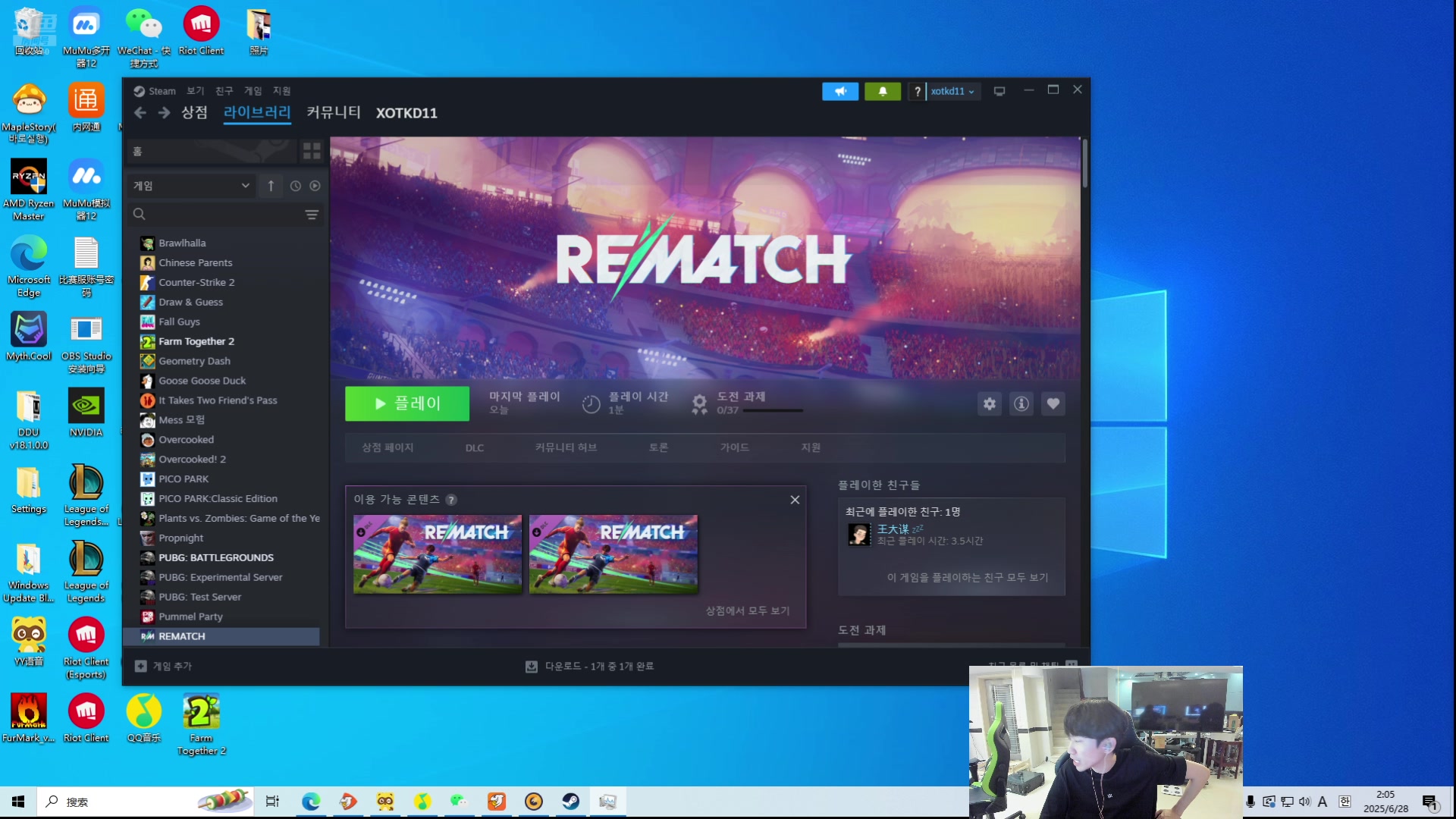Open Microsoft Edge from the taskbar

311,802
